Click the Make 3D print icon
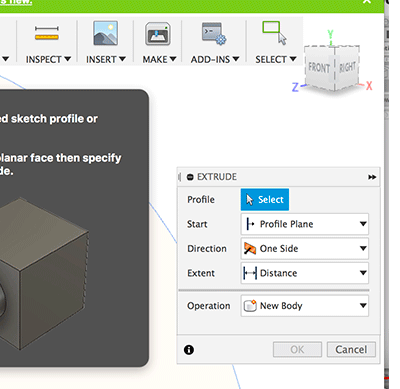The width and height of the screenshot is (400, 389). (158, 34)
